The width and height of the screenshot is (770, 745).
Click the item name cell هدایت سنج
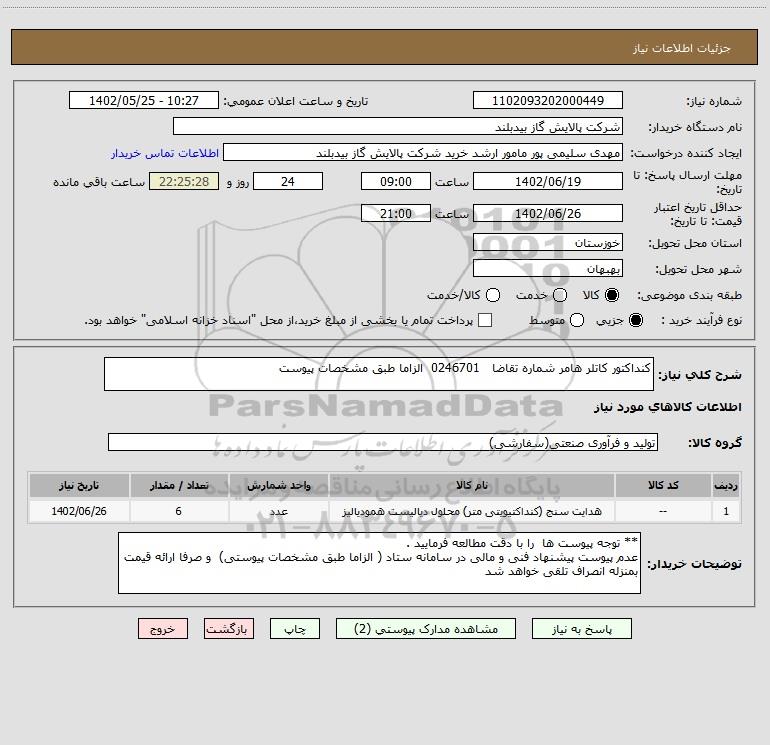pyautogui.click(x=471, y=511)
